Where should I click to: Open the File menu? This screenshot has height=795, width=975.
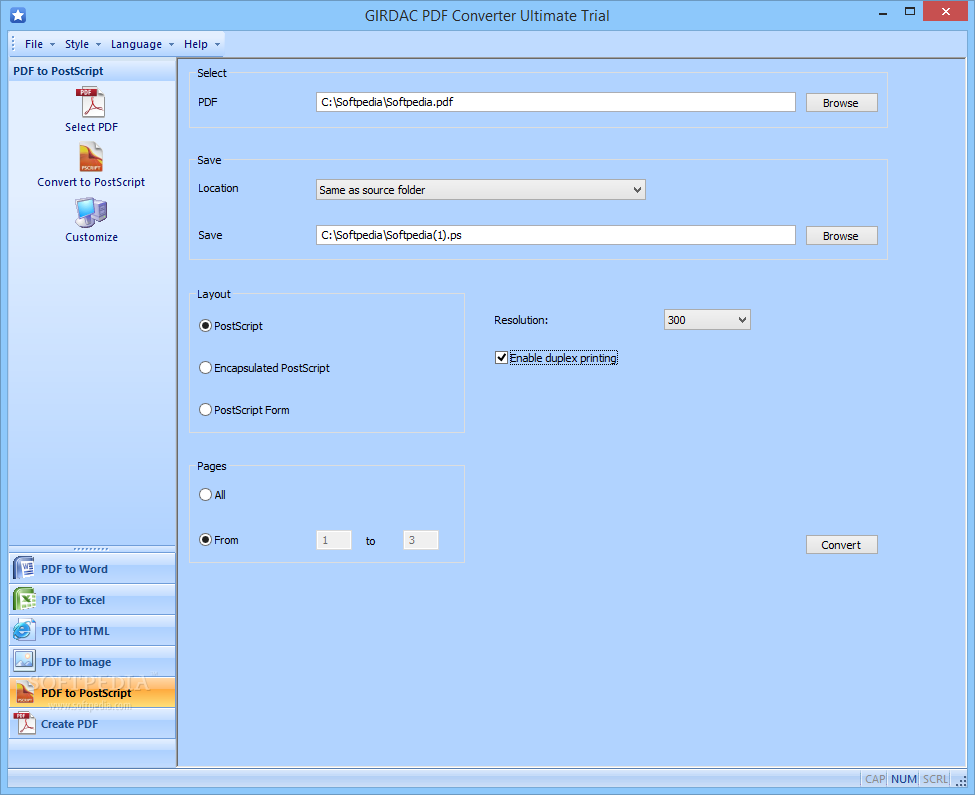click(x=34, y=44)
